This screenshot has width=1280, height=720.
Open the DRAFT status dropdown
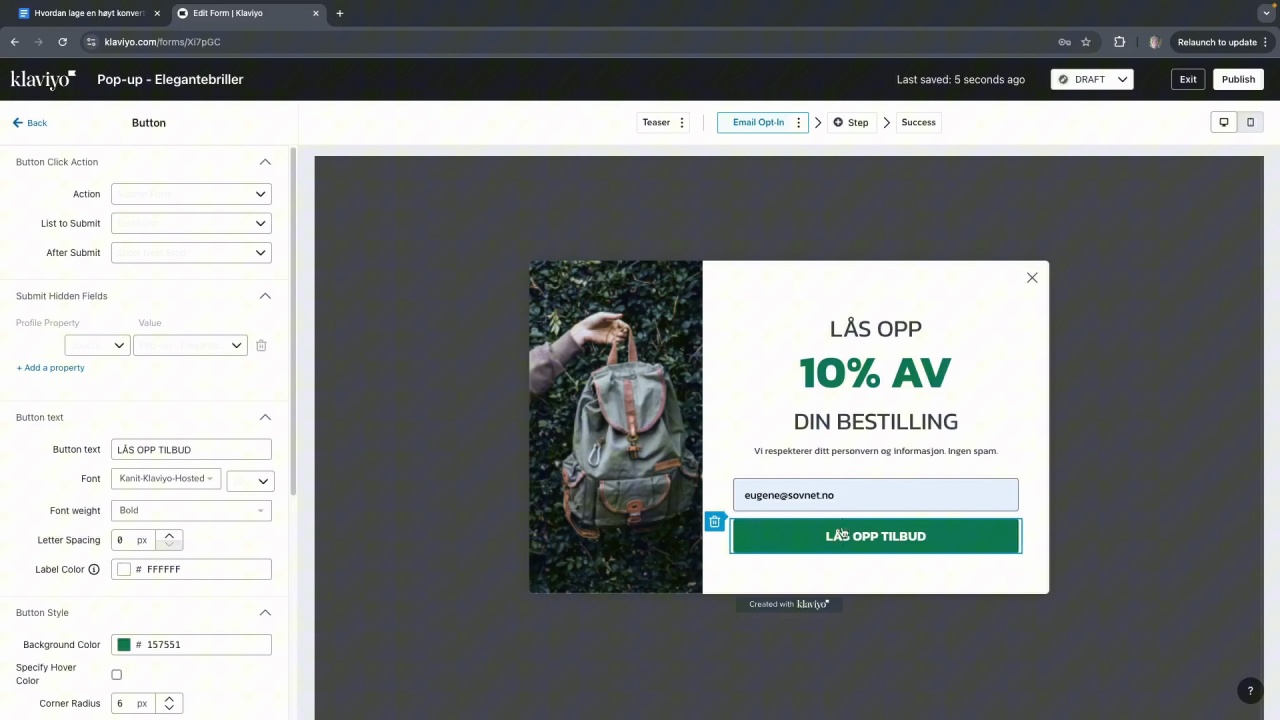[x=1092, y=79]
